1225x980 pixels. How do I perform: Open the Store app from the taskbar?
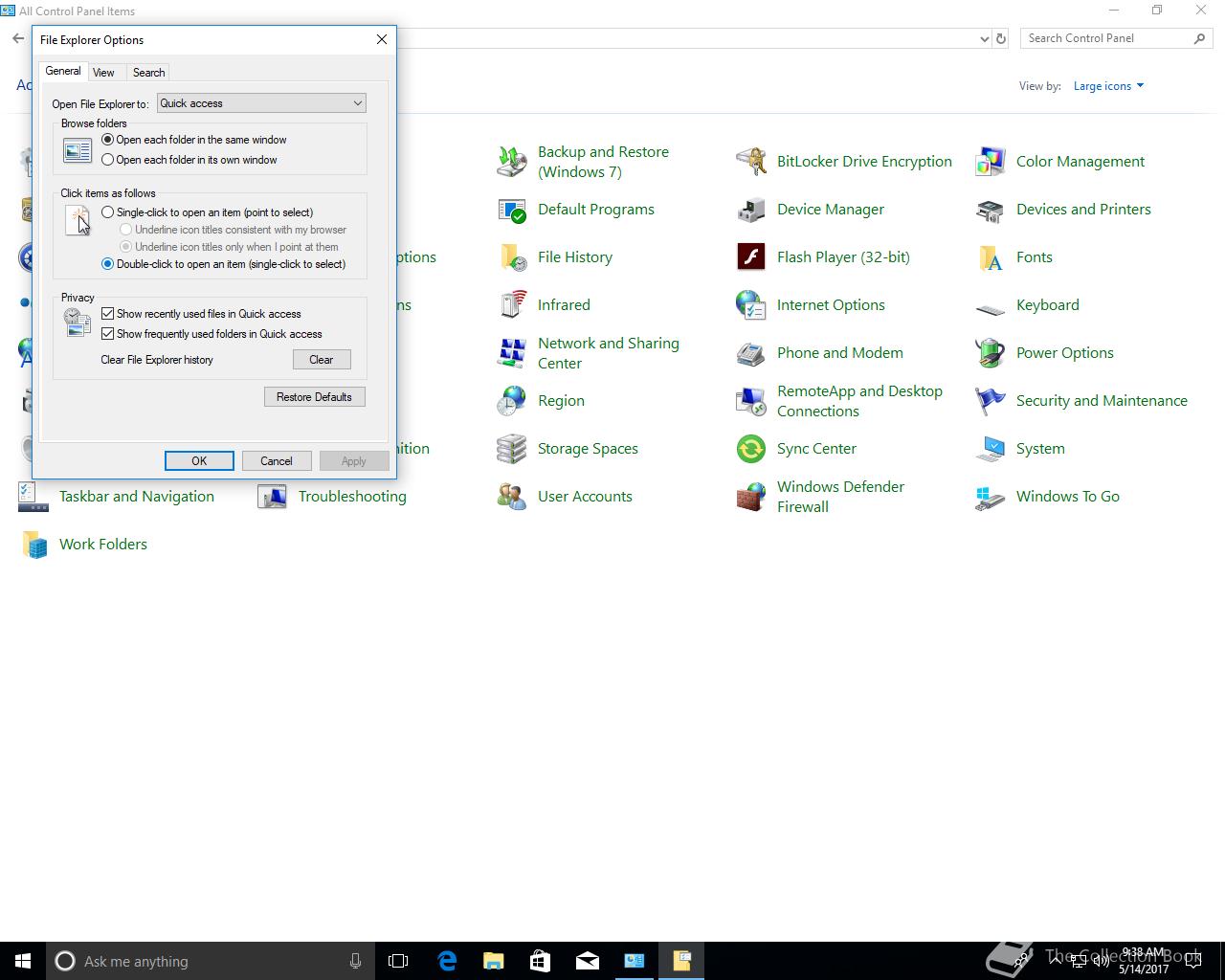pos(541,961)
